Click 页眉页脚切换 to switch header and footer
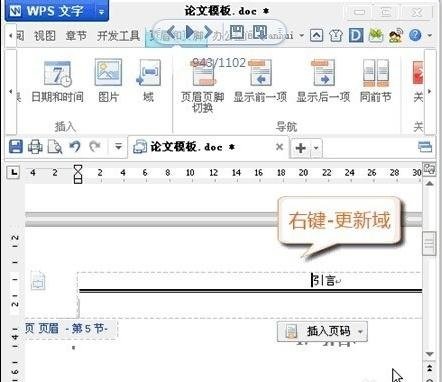 point(203,86)
